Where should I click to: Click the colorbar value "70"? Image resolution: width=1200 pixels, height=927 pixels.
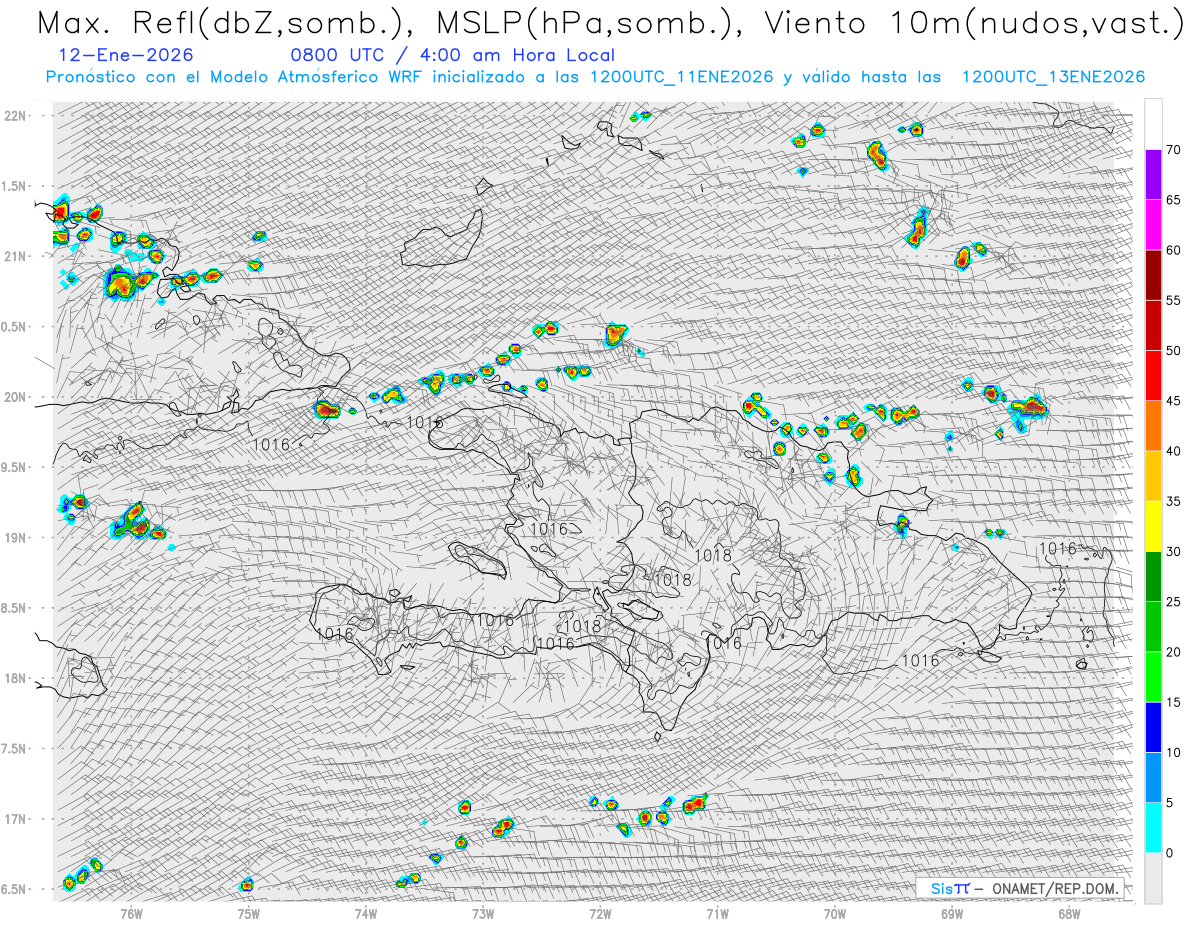[x=1173, y=150]
